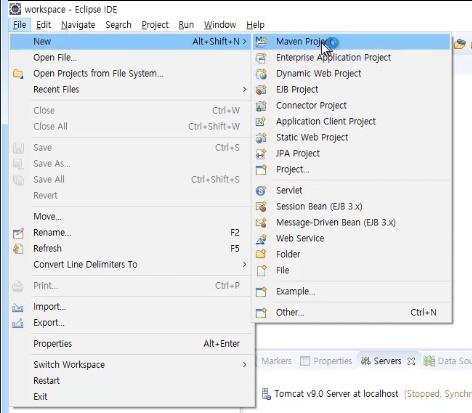Choose Open File... from File menu

point(130,58)
